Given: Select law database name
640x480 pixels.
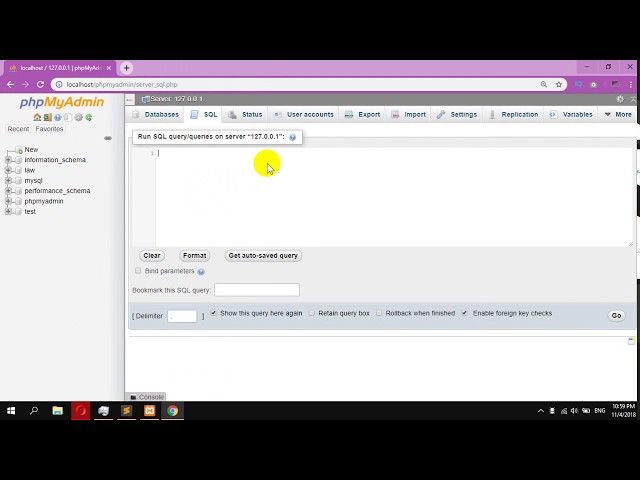Looking at the screenshot, I should (x=30, y=170).
